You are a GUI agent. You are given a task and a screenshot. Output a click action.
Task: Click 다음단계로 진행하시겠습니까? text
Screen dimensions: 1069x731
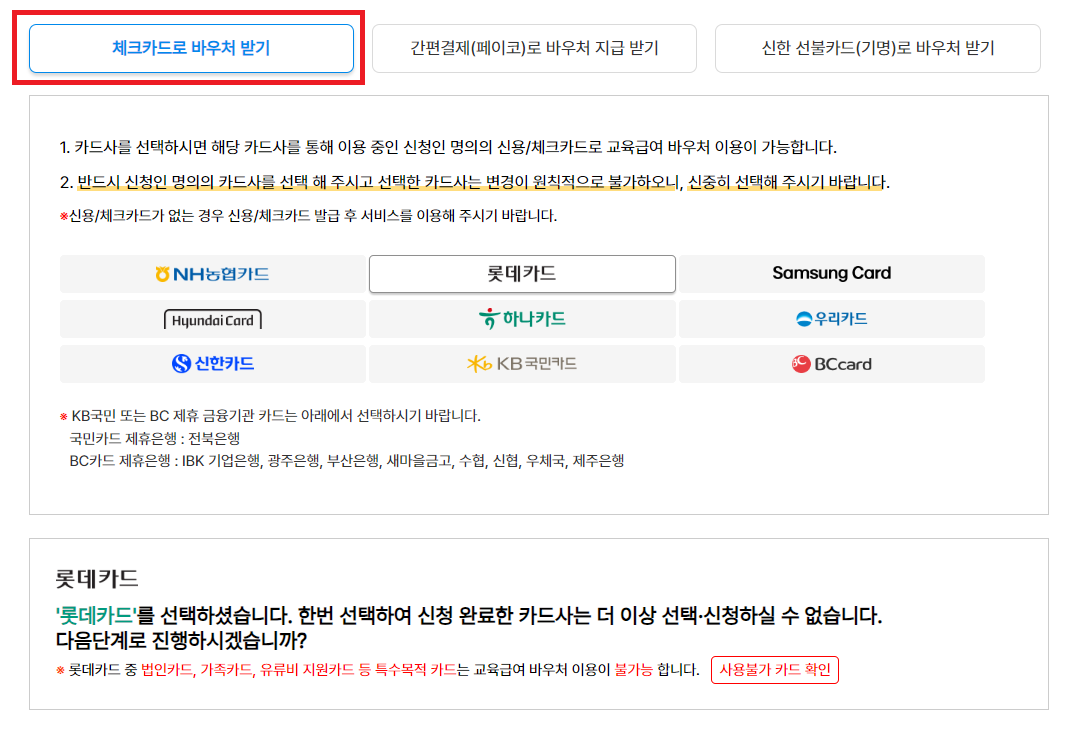(181, 641)
